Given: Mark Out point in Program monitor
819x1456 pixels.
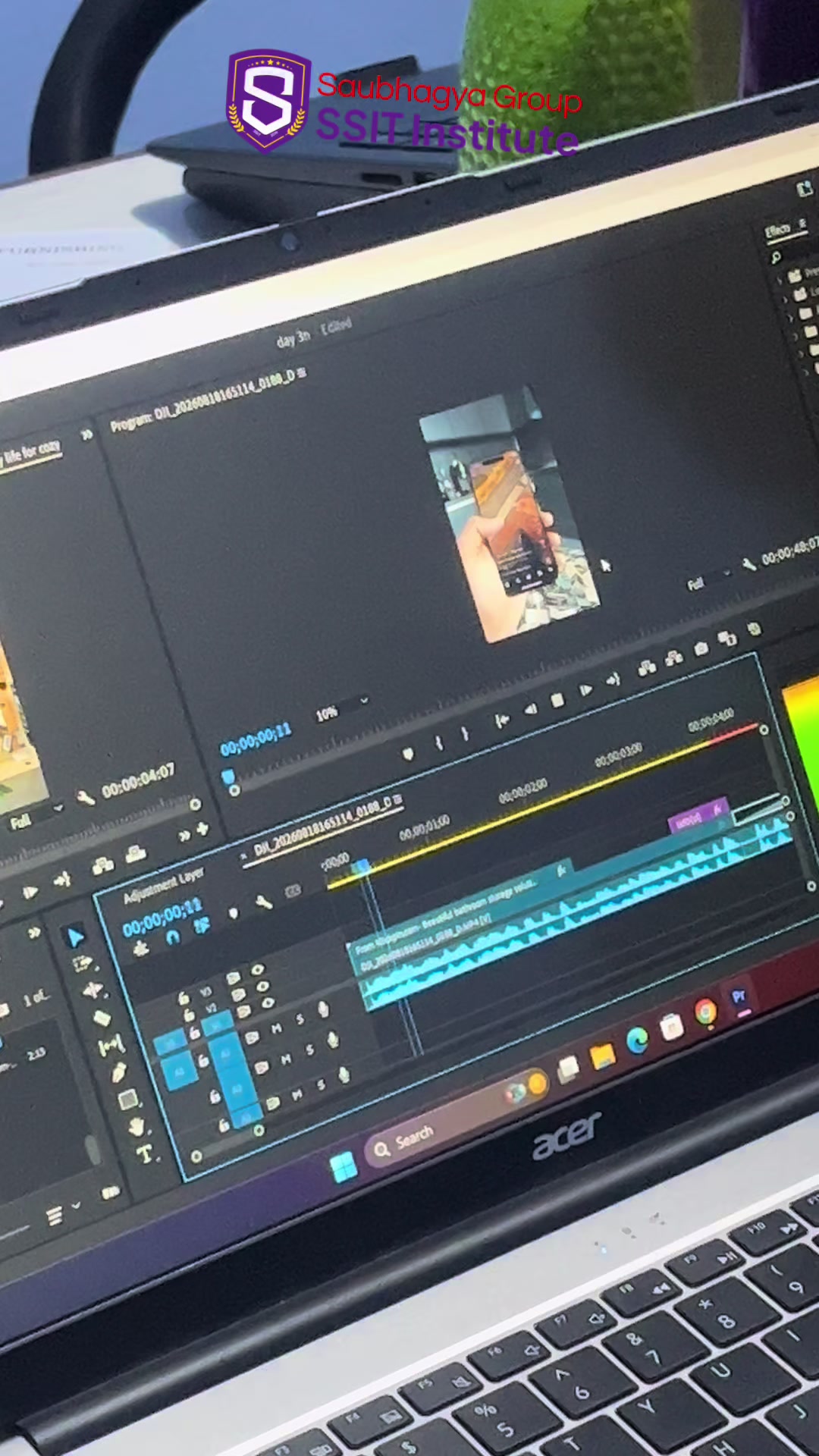Looking at the screenshot, I should (465, 734).
